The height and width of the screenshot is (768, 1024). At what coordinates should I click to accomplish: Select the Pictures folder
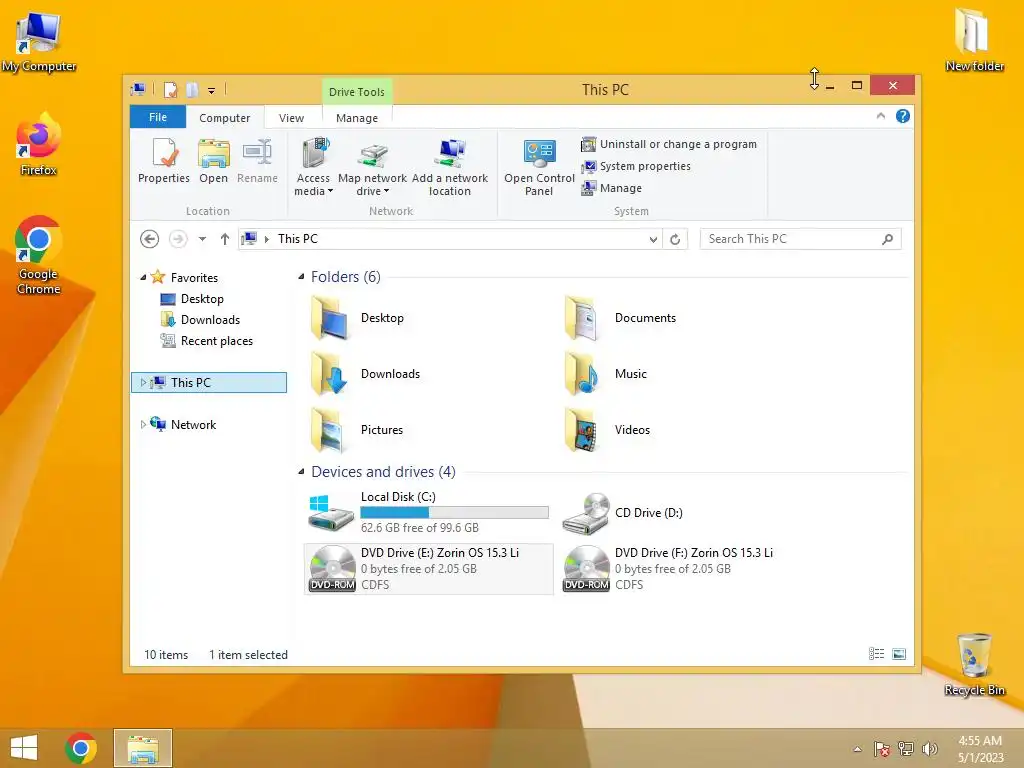click(357, 430)
